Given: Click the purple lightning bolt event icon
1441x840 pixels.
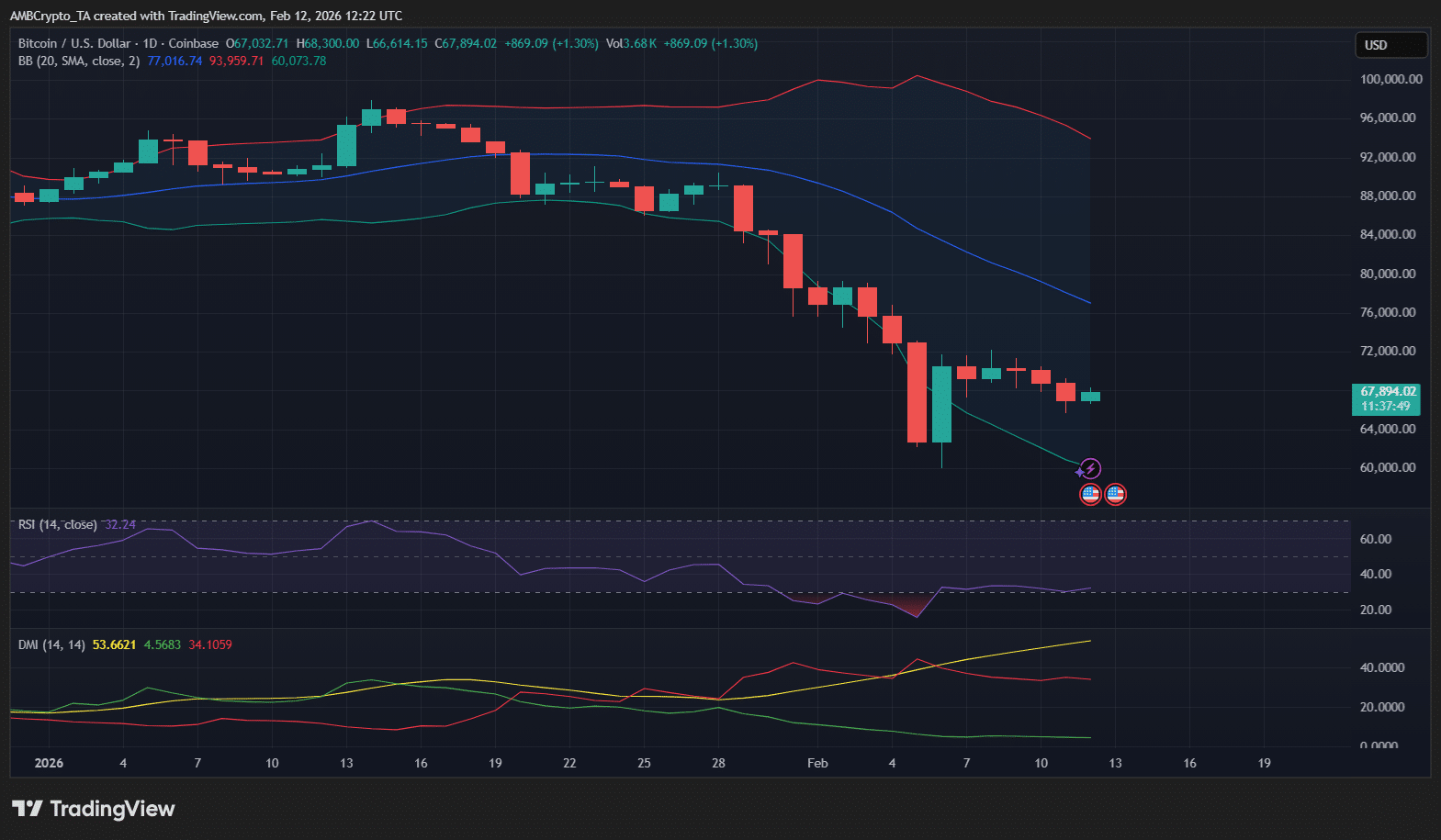Looking at the screenshot, I should pyautogui.click(x=1090, y=469).
